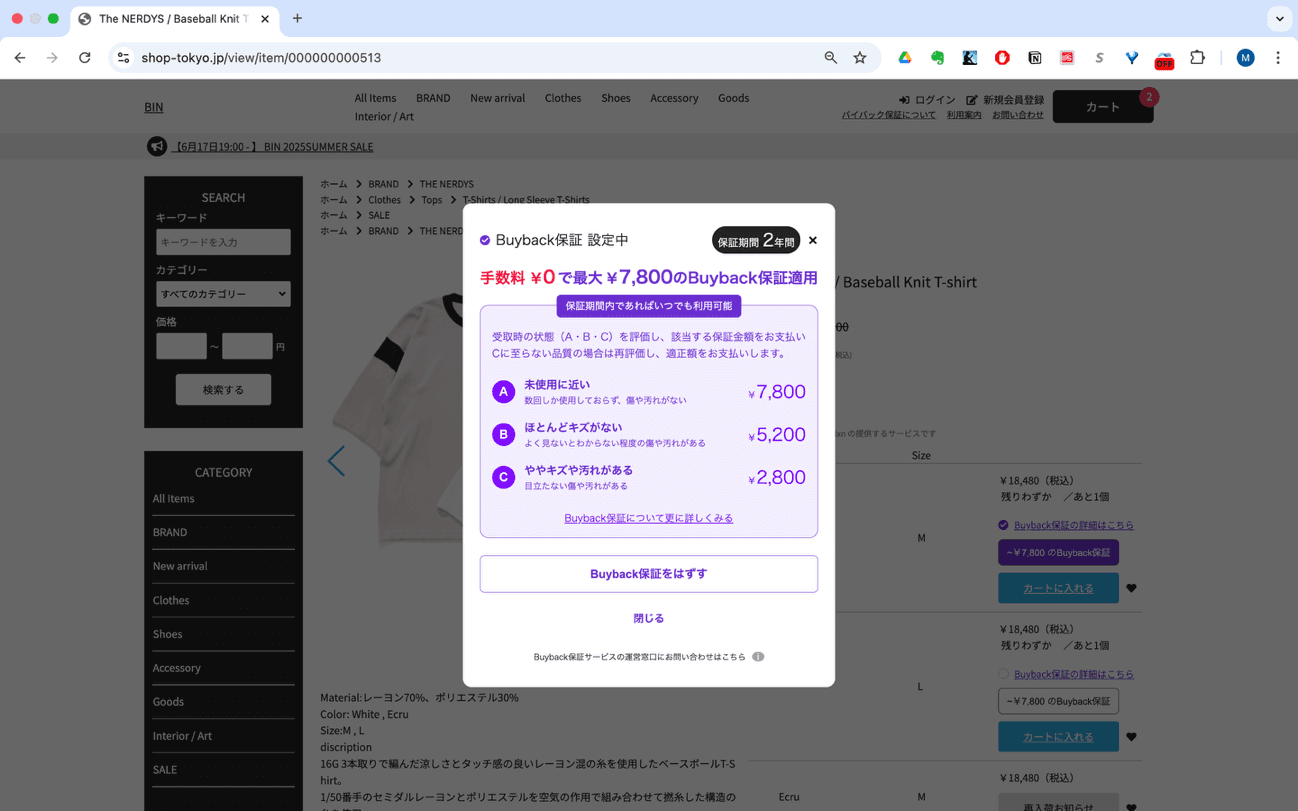Open Accessory in the top navigation

[x=674, y=98]
